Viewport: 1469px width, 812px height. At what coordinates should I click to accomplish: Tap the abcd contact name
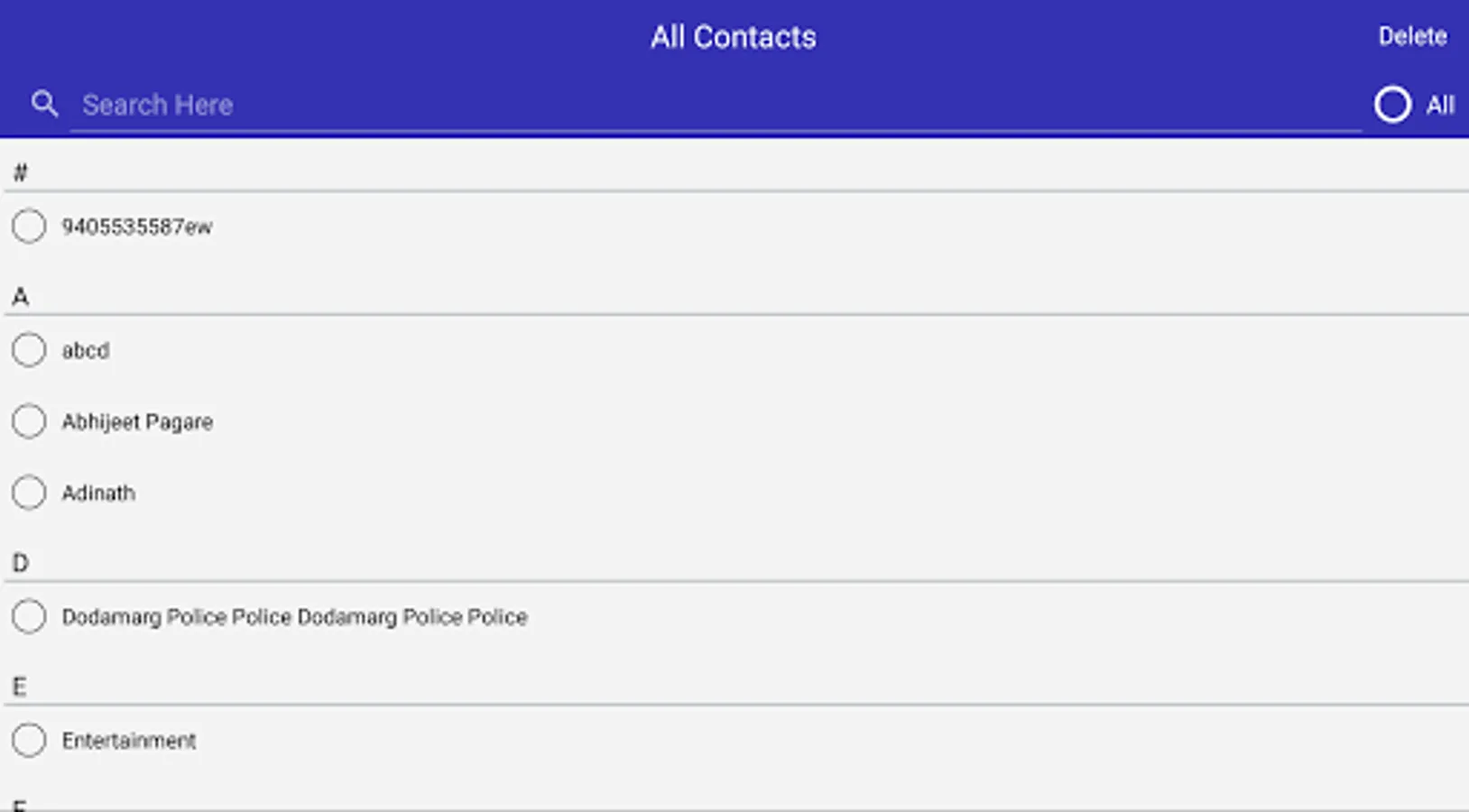pyautogui.click(x=86, y=350)
